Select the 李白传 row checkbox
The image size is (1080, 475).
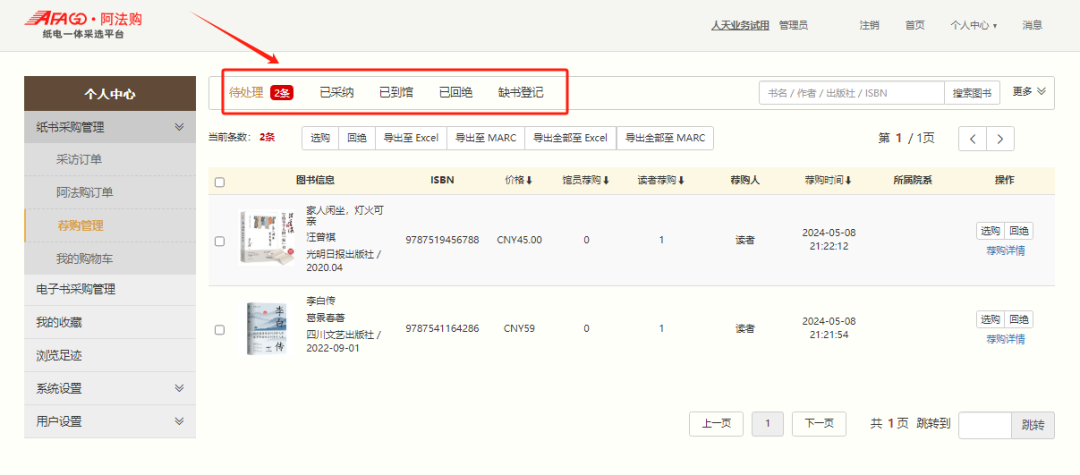[x=220, y=329]
